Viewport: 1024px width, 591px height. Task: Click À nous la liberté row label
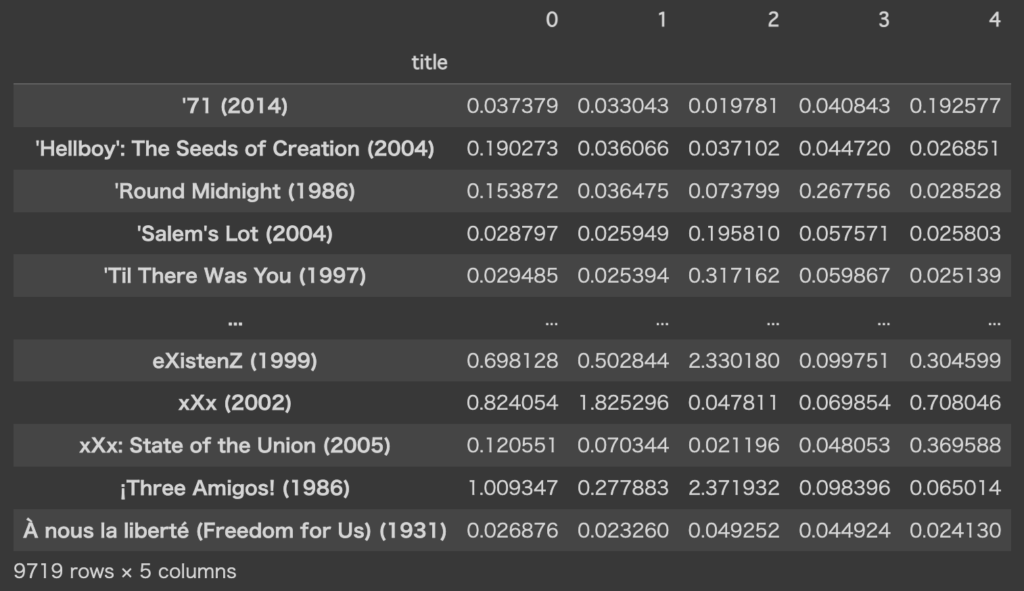234,530
